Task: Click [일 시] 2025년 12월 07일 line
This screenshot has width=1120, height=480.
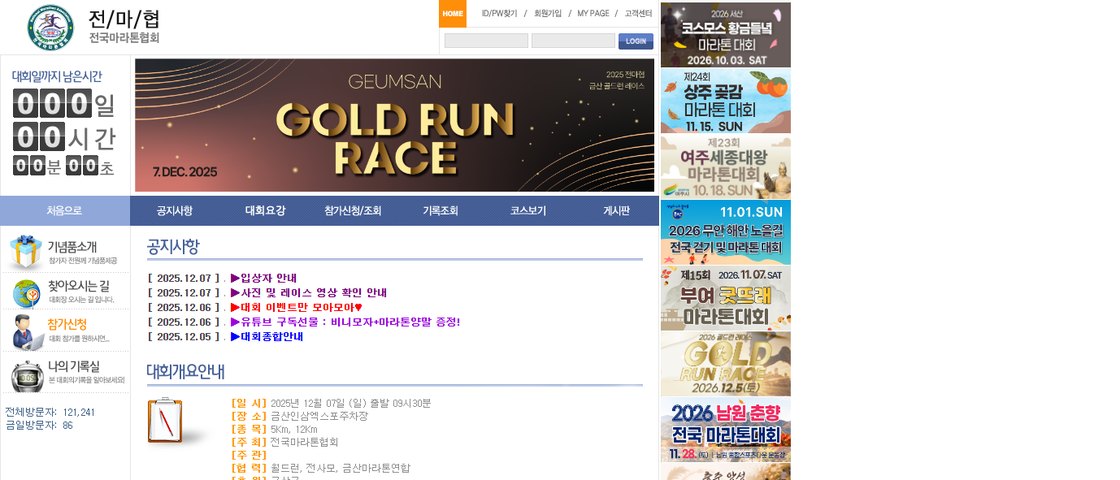Action: click(331, 404)
